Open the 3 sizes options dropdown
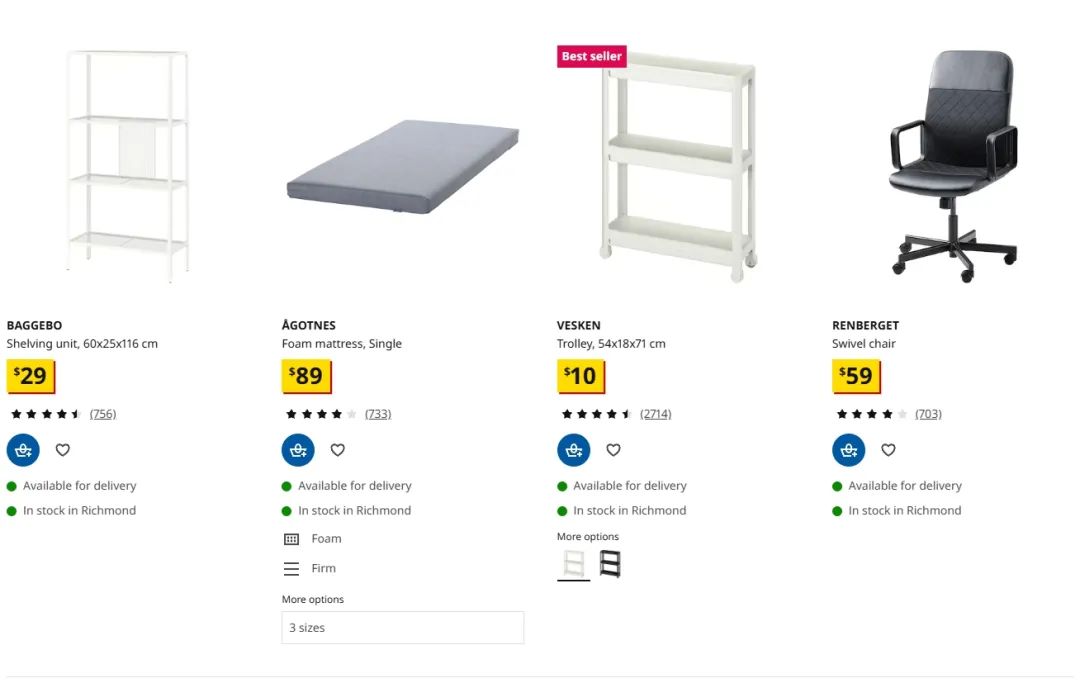The image size is (1080, 683). [x=403, y=628]
